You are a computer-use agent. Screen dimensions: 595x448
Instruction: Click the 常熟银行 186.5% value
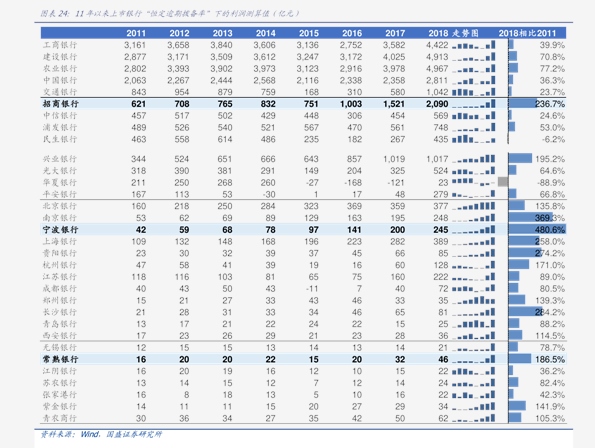[550, 359]
